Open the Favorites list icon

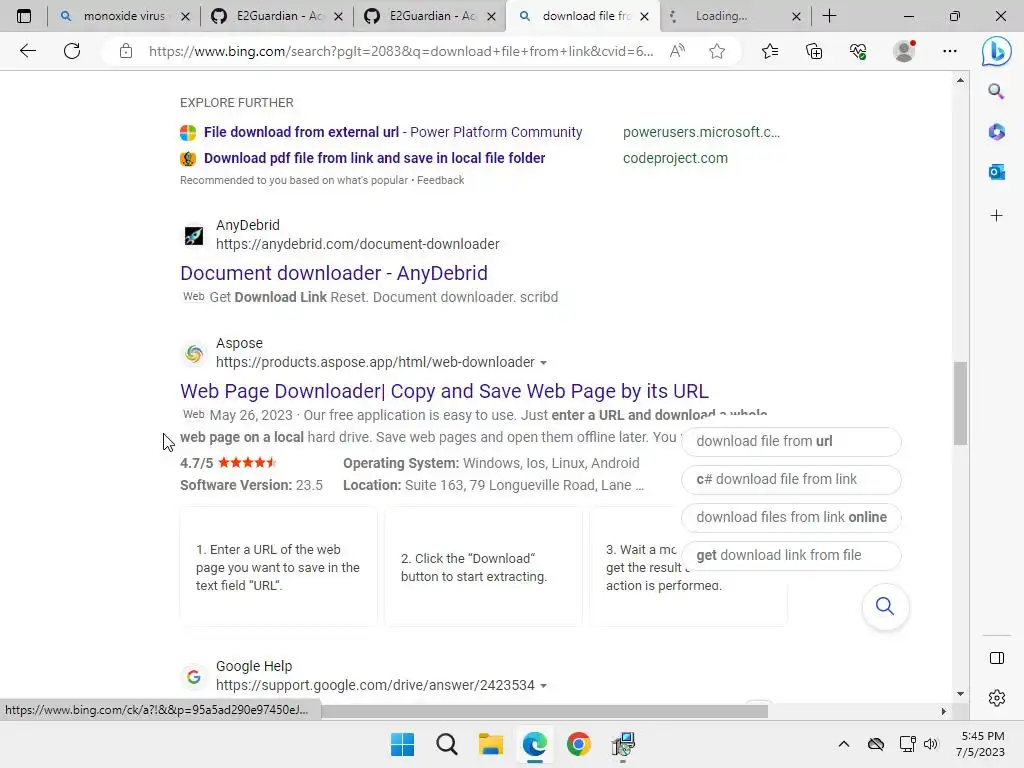point(770,51)
